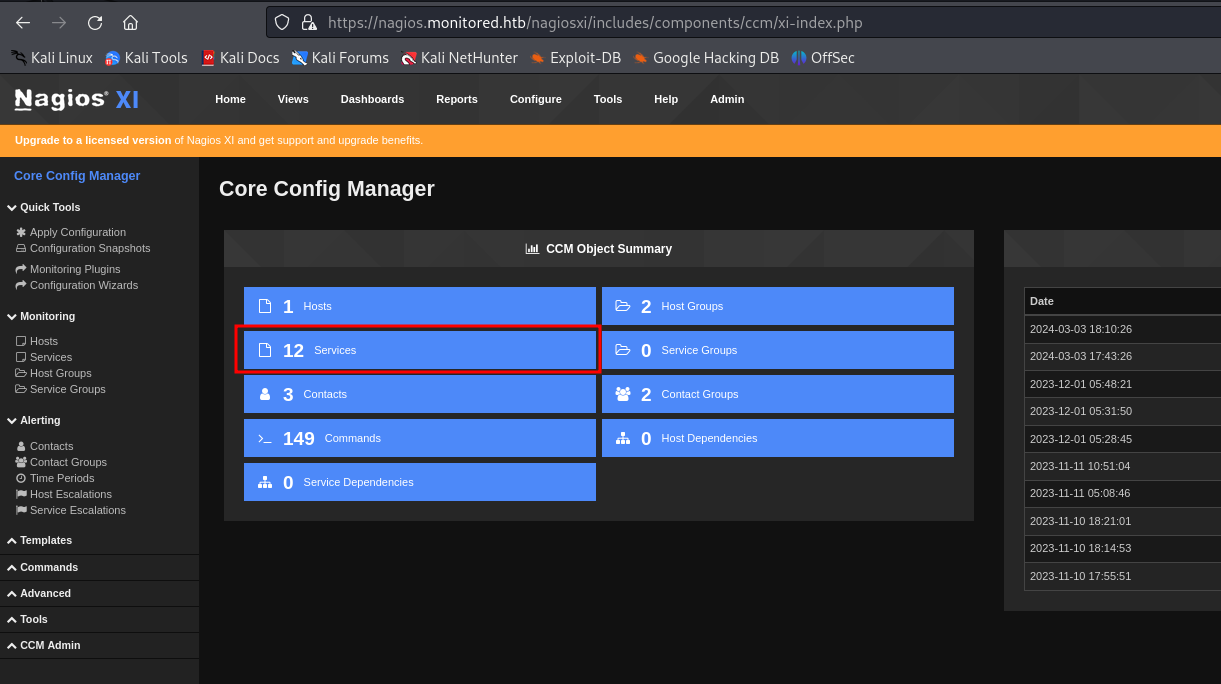This screenshot has height=684, width=1221.
Task: Select the '2023-11-10 17:55:51' date row
Action: coord(1123,576)
